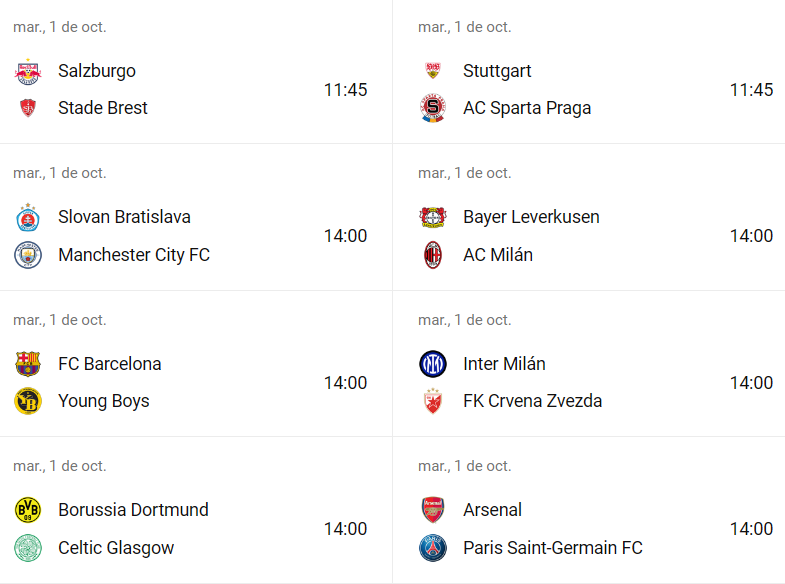Click the Arsenal club crest

433,510
